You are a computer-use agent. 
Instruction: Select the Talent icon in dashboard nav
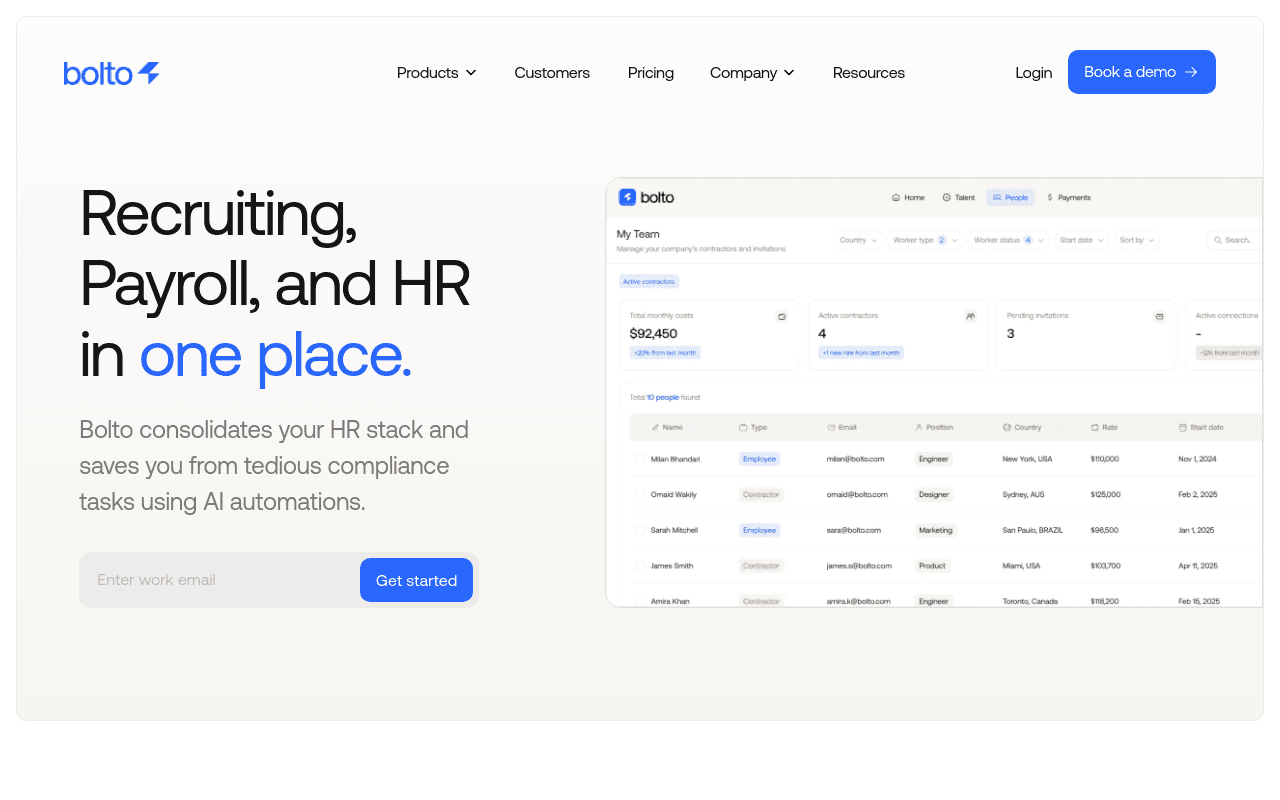click(x=947, y=198)
